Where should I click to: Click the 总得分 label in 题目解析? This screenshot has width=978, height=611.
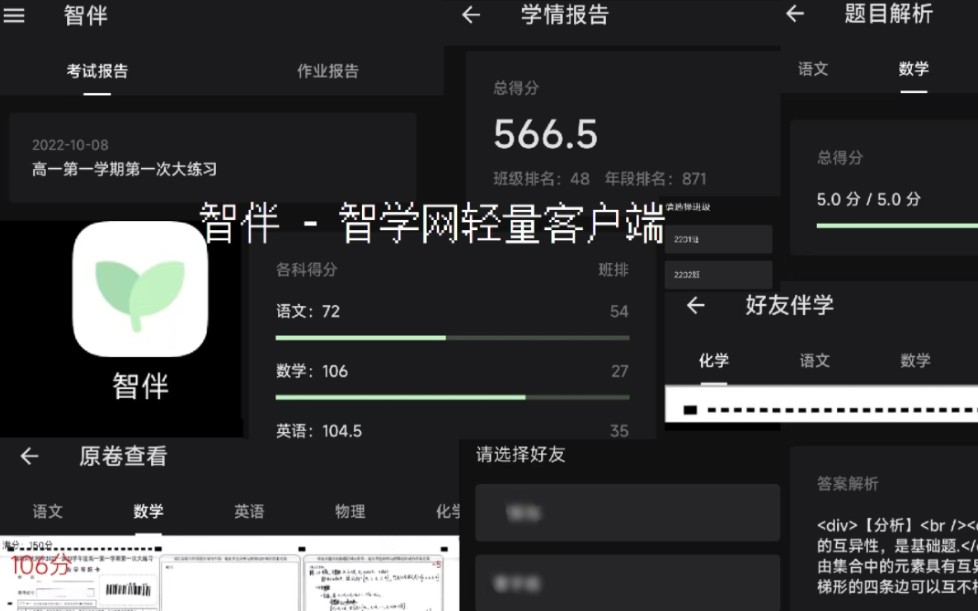point(840,158)
